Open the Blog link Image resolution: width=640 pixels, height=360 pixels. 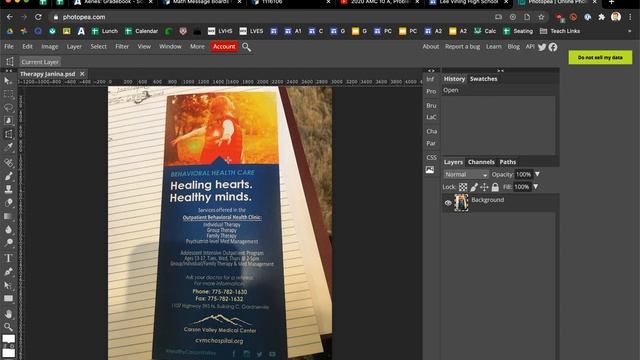pyautogui.click(x=513, y=47)
